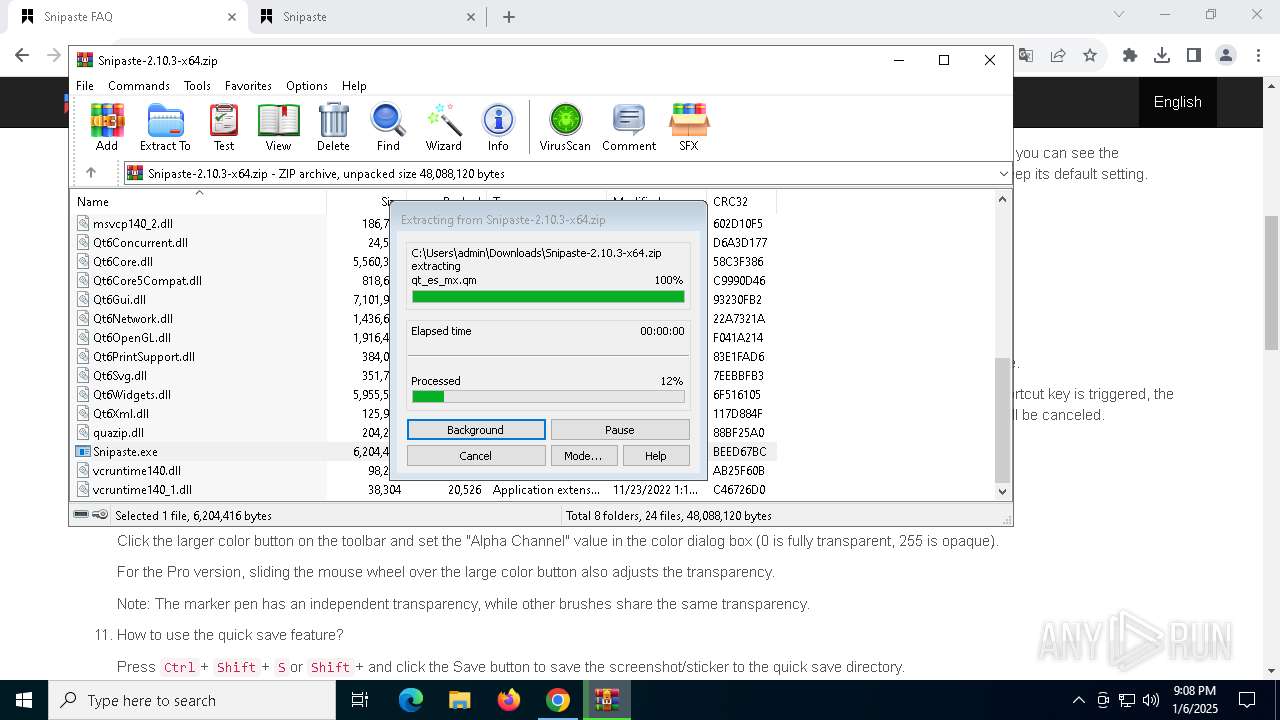Click Help button in extraction dialog
Image resolution: width=1280 pixels, height=720 pixels.
coord(655,456)
